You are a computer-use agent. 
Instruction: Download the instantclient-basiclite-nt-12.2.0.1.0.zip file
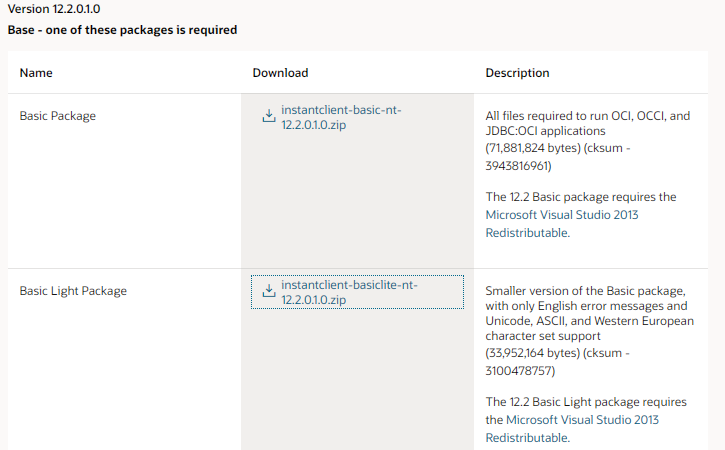(x=349, y=292)
